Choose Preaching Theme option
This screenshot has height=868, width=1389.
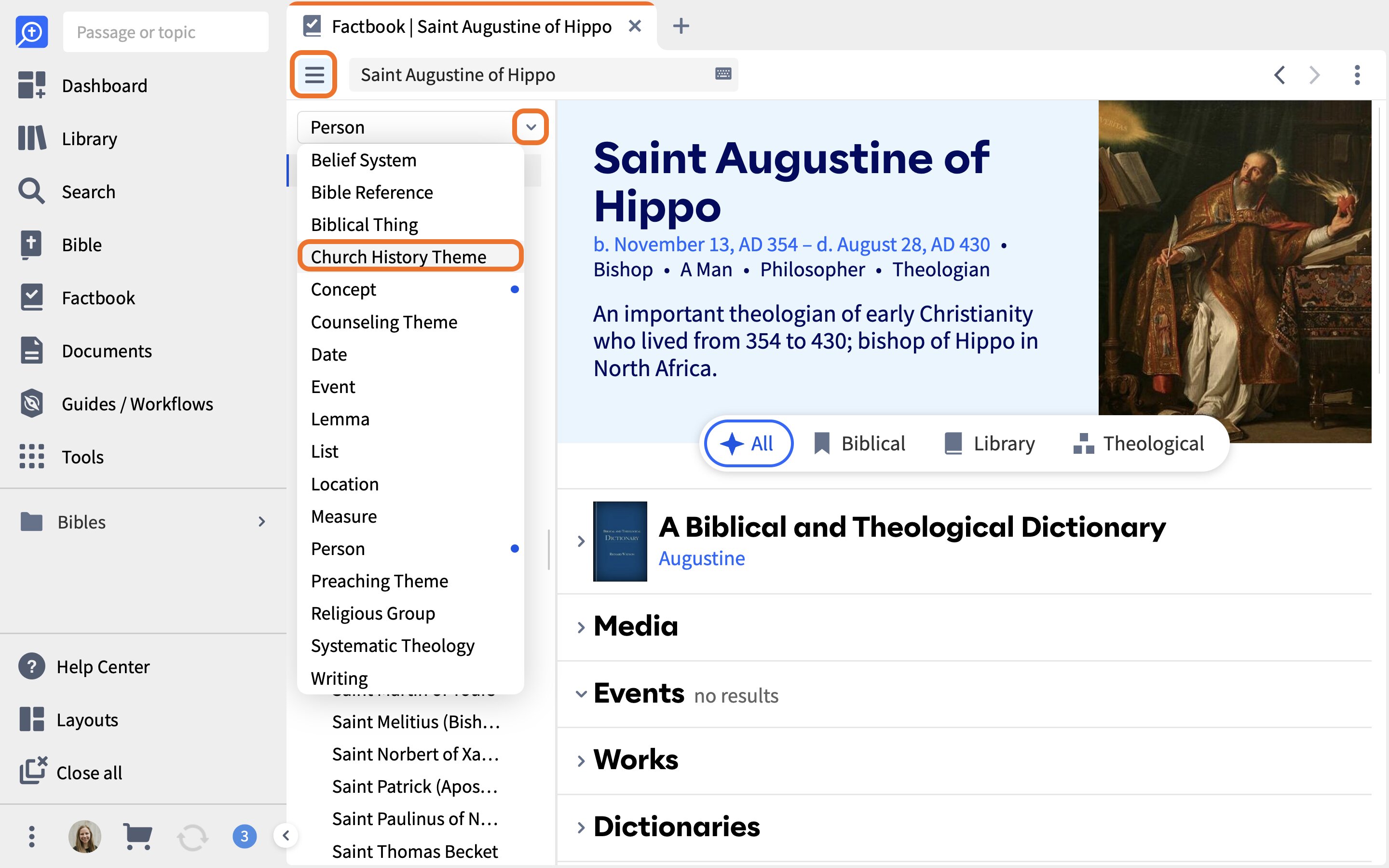(411, 581)
